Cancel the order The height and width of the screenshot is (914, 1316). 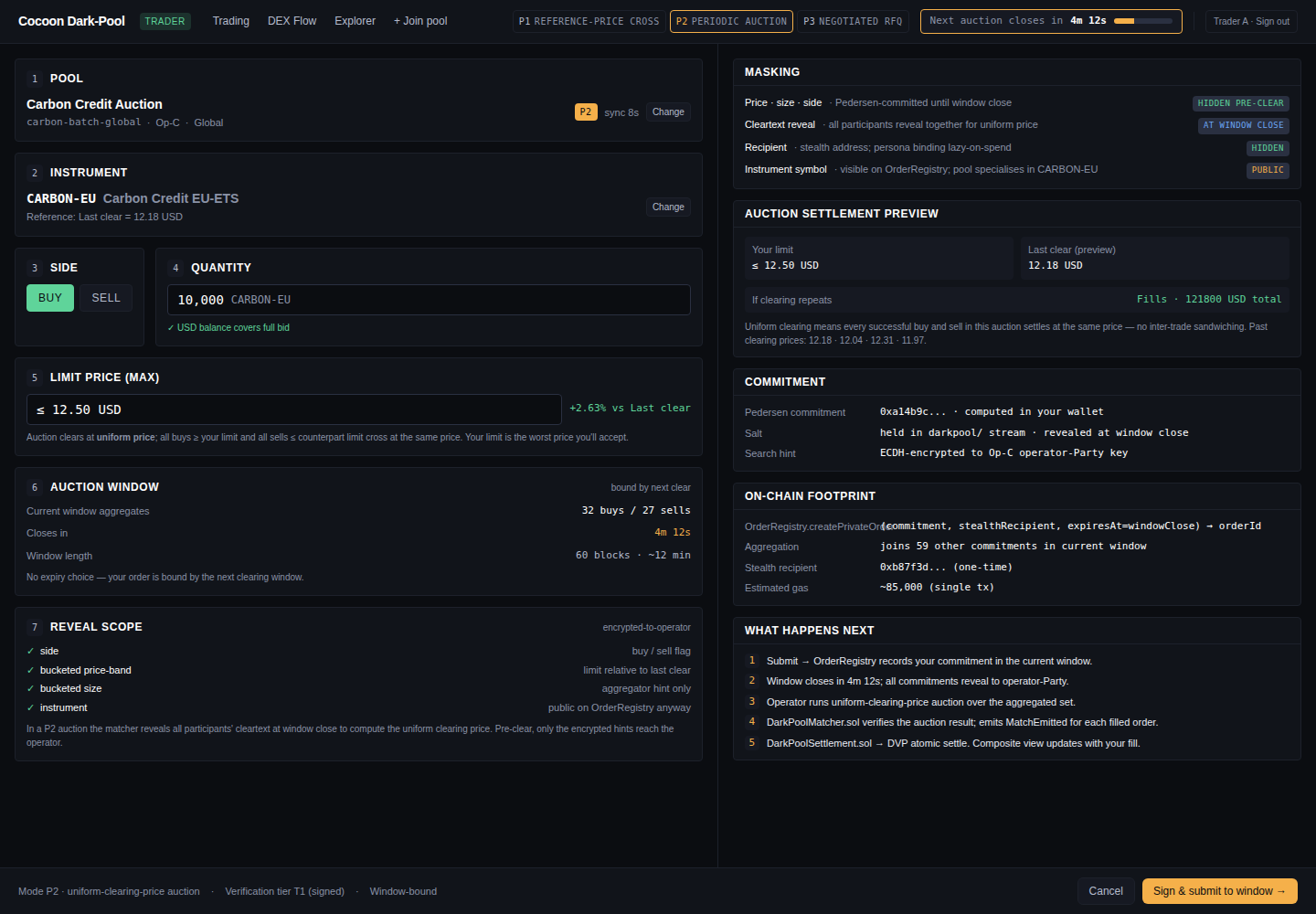[1106, 891]
